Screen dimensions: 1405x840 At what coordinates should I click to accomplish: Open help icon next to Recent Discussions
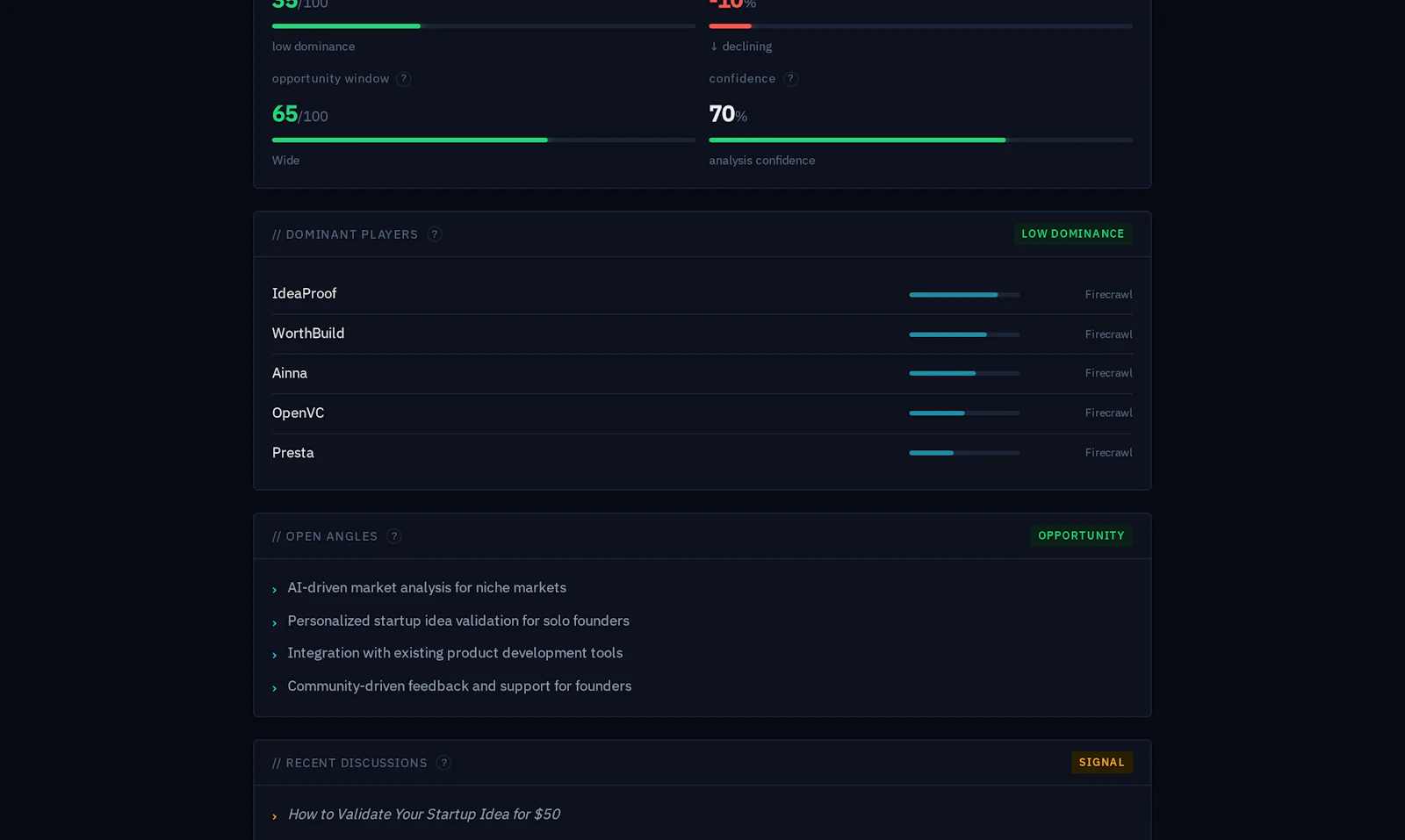click(x=444, y=763)
